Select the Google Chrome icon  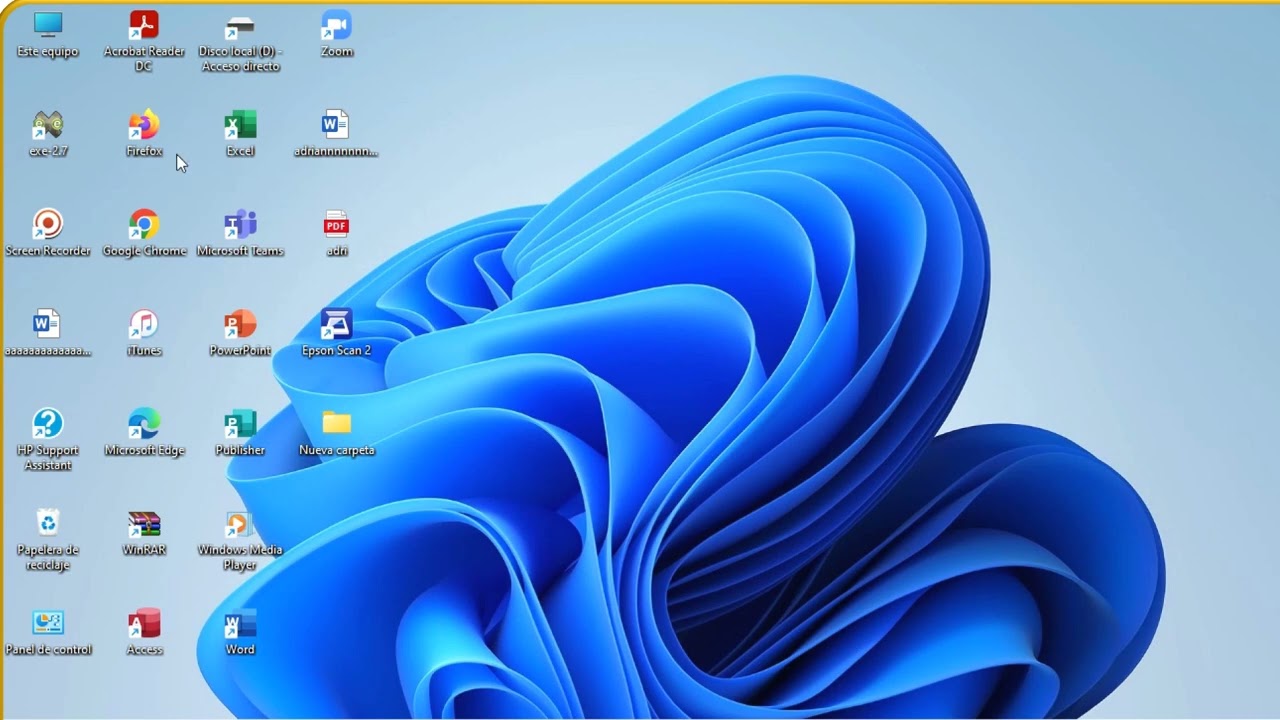click(x=144, y=233)
